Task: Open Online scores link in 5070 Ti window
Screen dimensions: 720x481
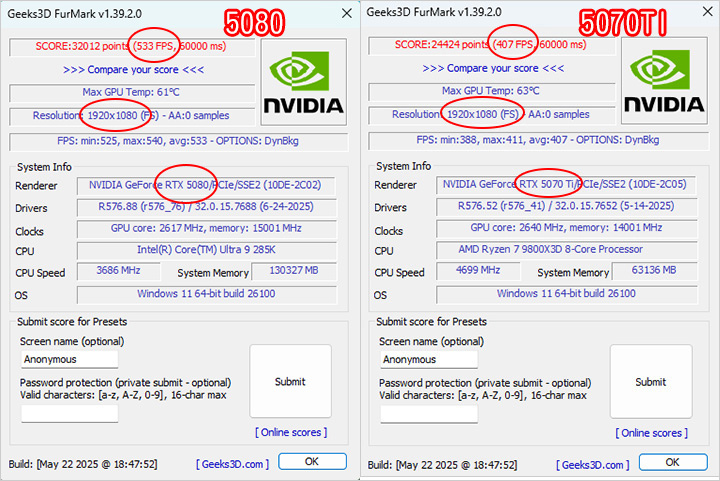Action: click(x=652, y=433)
